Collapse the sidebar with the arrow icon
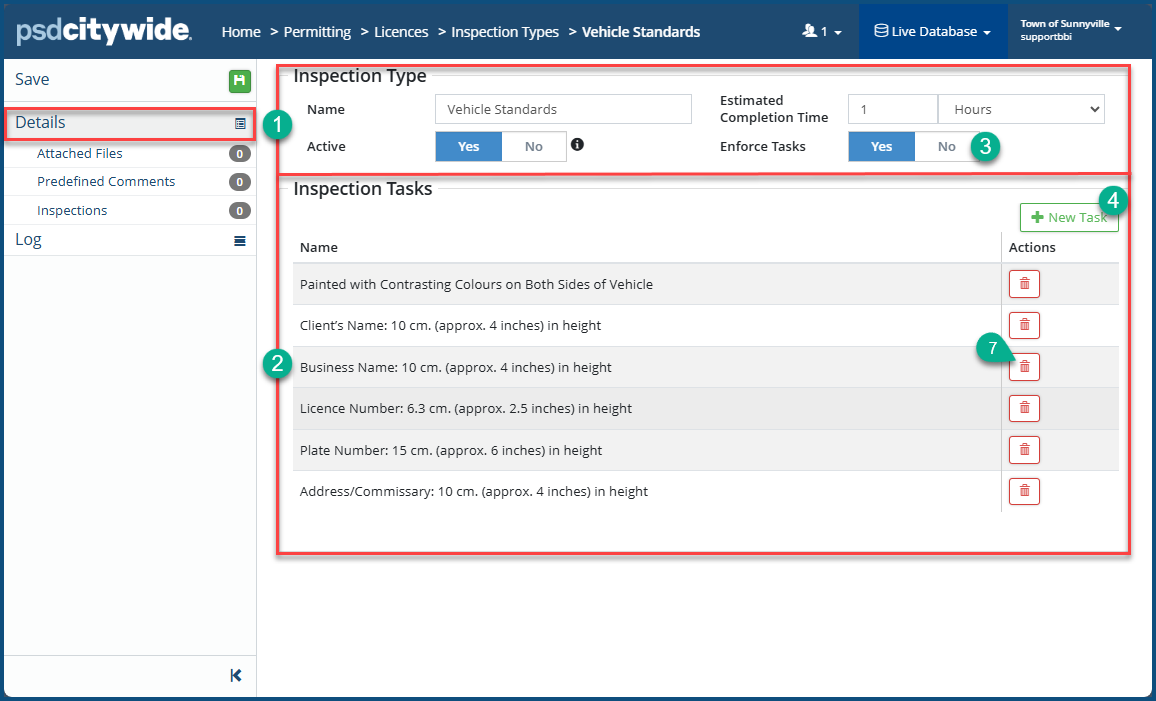 pos(236,676)
